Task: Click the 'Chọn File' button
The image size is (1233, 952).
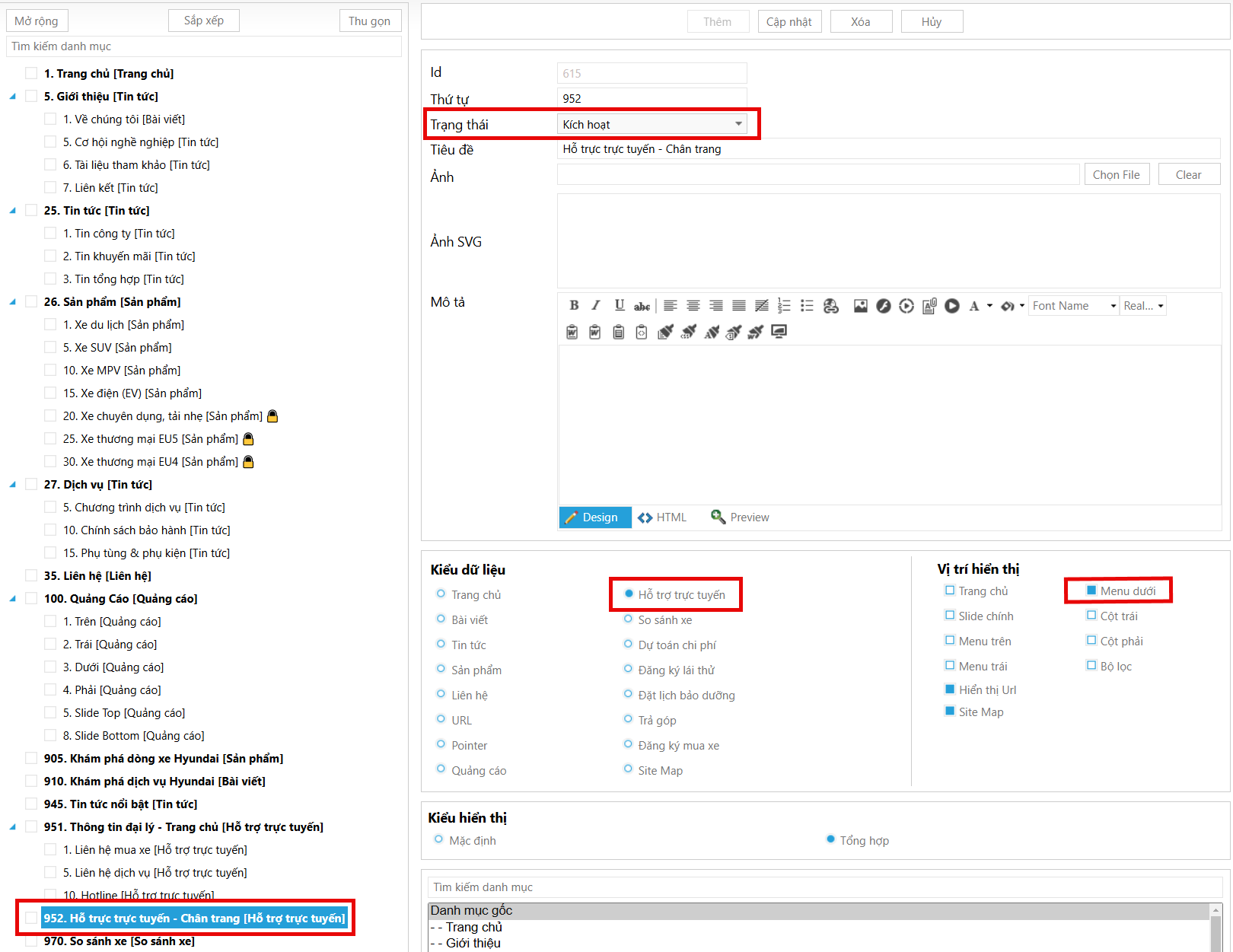Action: pyautogui.click(x=1116, y=174)
